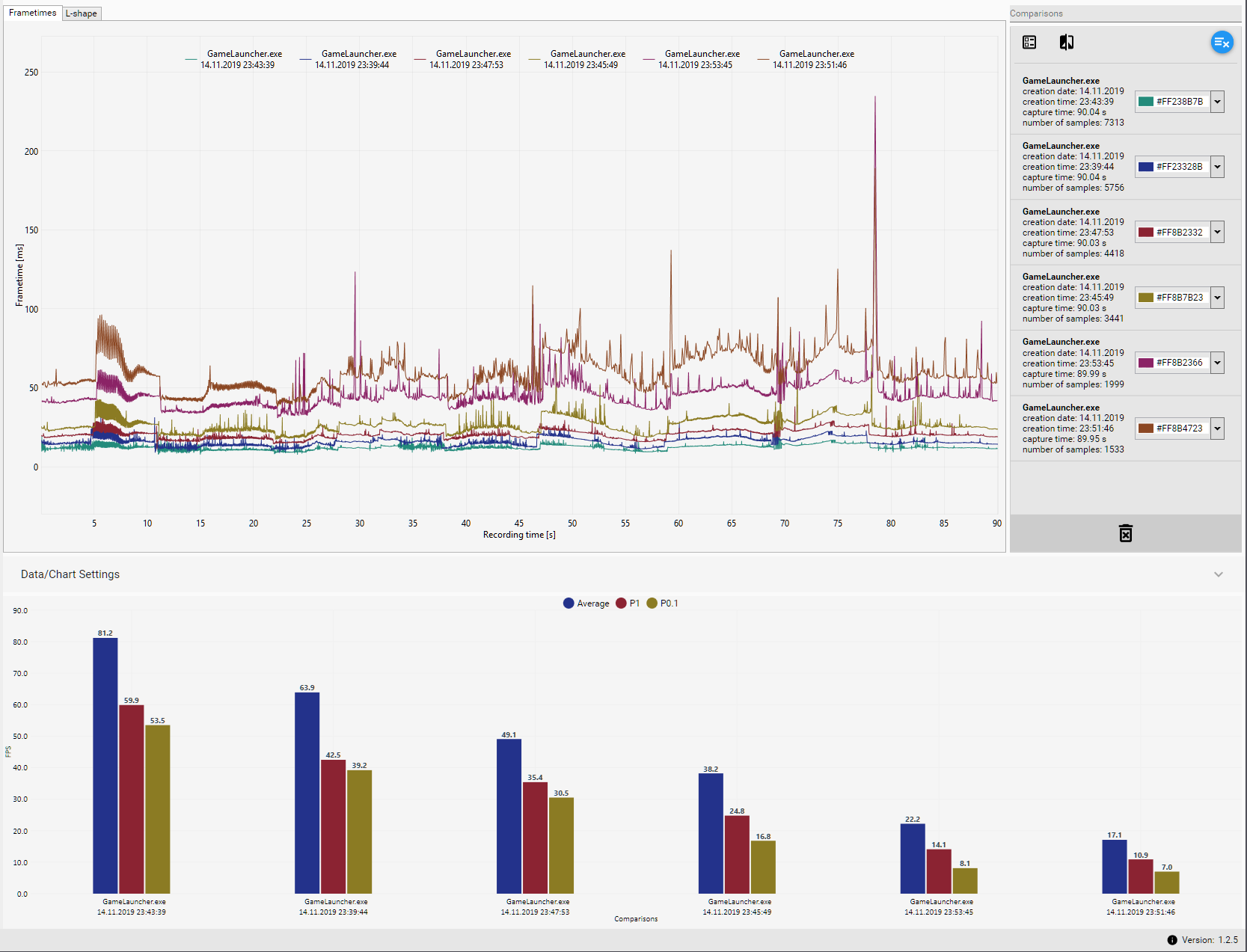Viewport: 1247px width, 952px height.
Task: Click the olive #FF8B7B23 color swatch
Action: (1145, 298)
